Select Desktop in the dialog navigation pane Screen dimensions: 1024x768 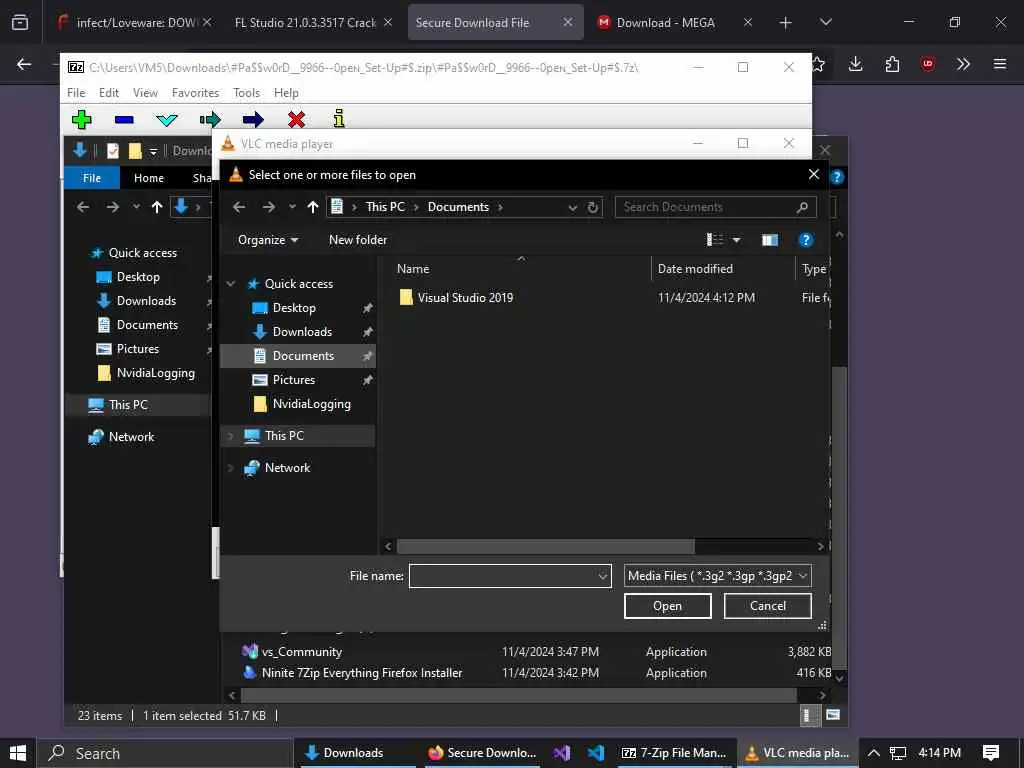(294, 308)
